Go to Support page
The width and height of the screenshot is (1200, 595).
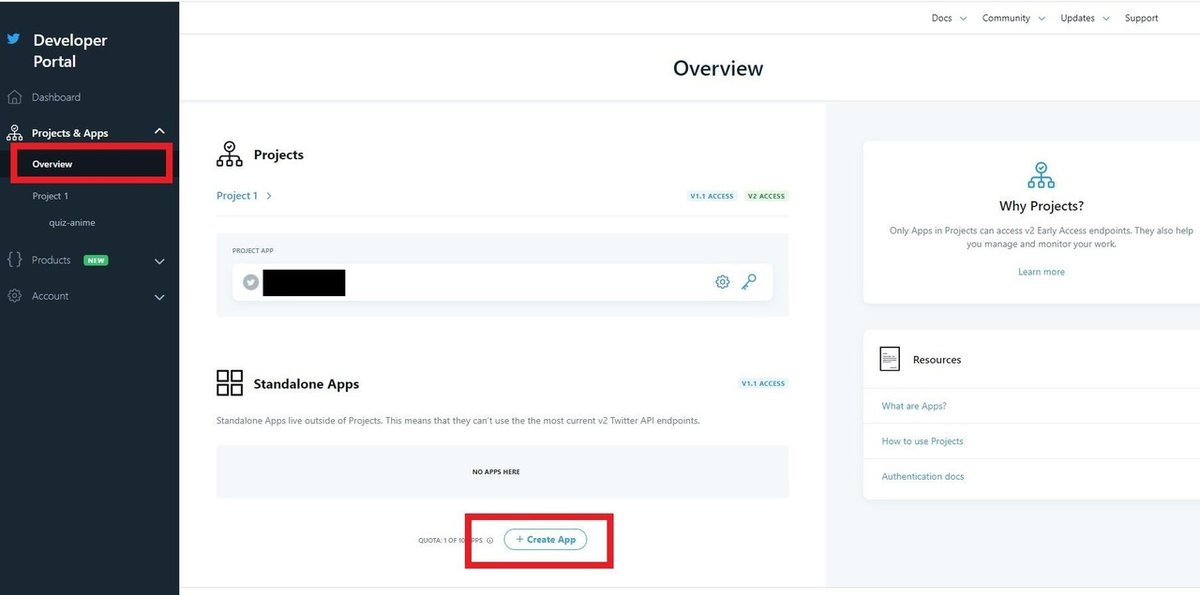point(1141,18)
